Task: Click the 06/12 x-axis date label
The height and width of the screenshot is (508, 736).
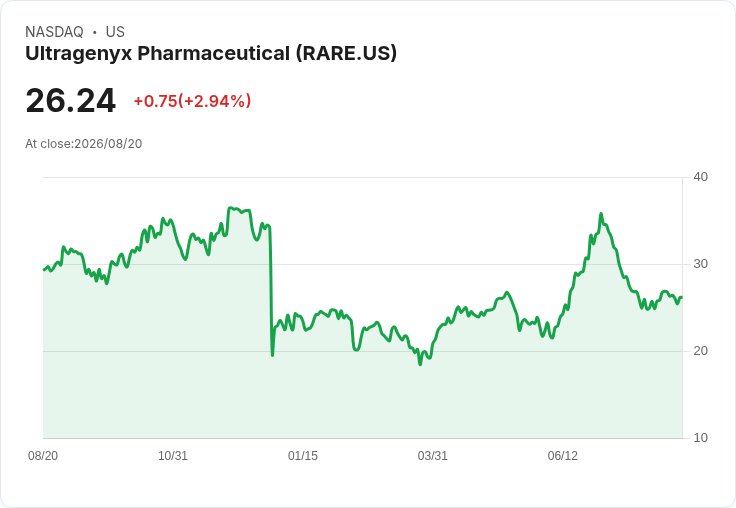Action: [x=562, y=456]
